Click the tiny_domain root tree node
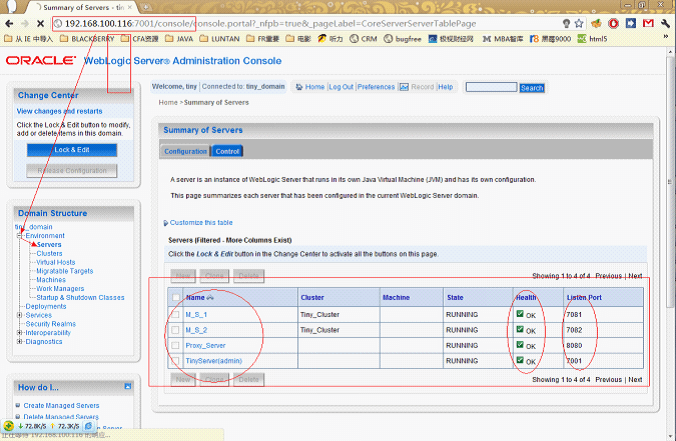676x441 pixels. [x=34, y=227]
